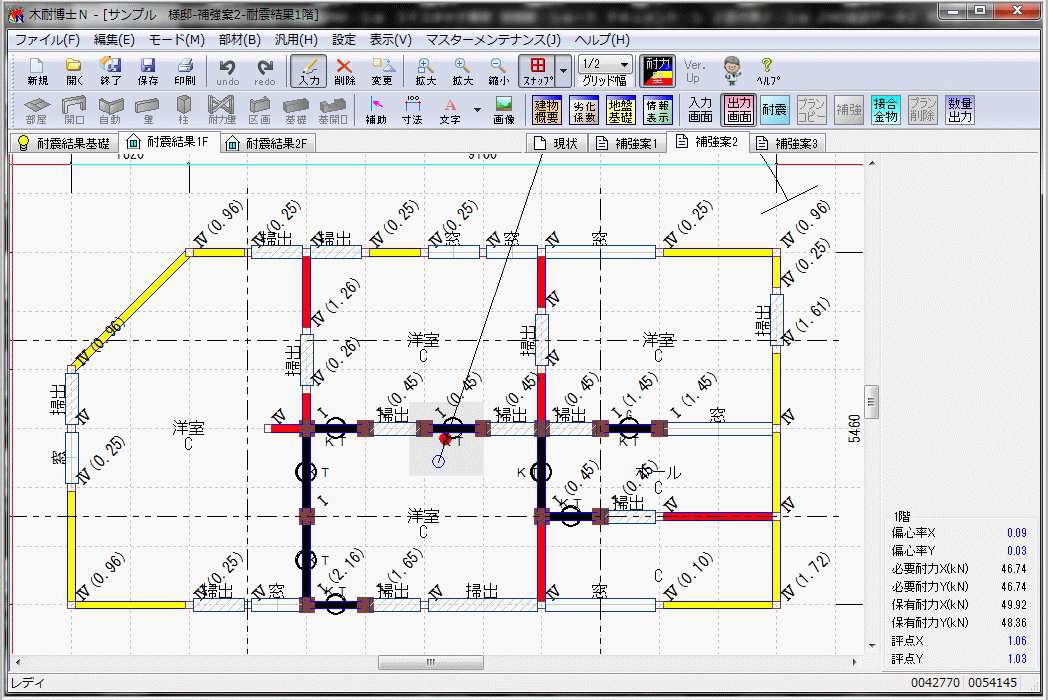Click the 縮小 (zoom out) magnifier icon

pos(498,71)
